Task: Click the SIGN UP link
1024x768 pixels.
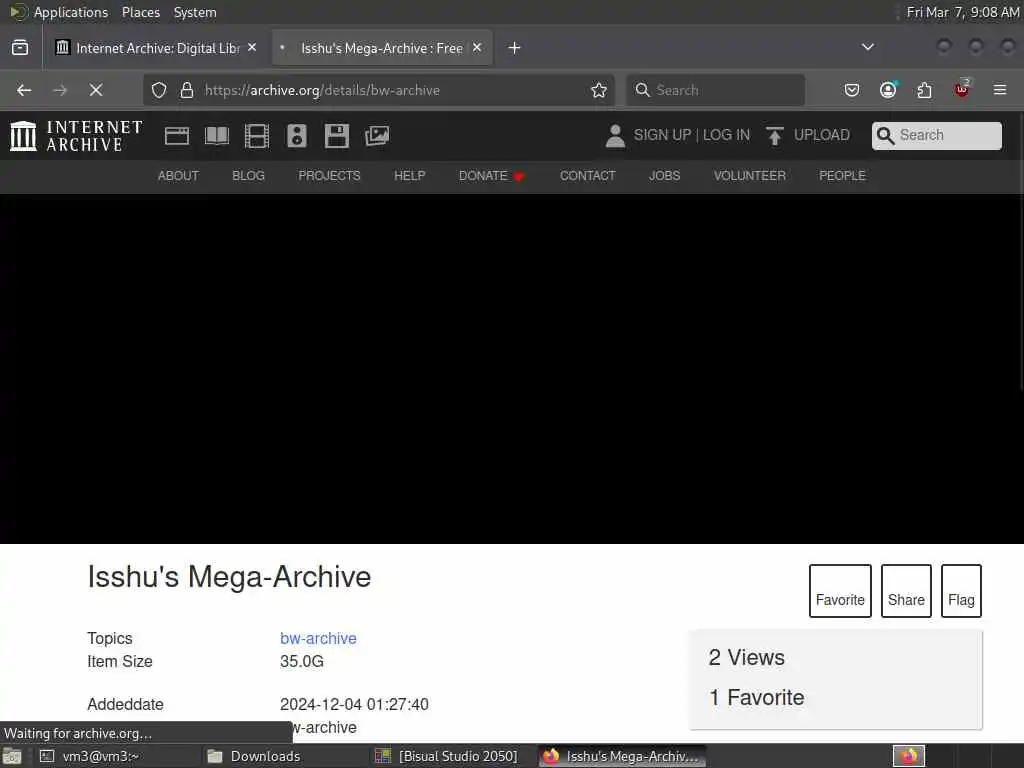Action: pos(662,135)
